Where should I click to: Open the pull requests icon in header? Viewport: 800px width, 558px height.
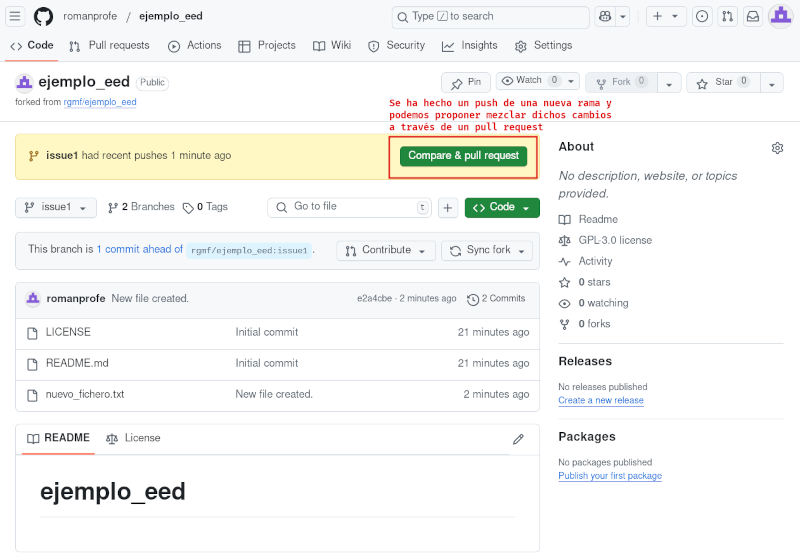click(728, 16)
